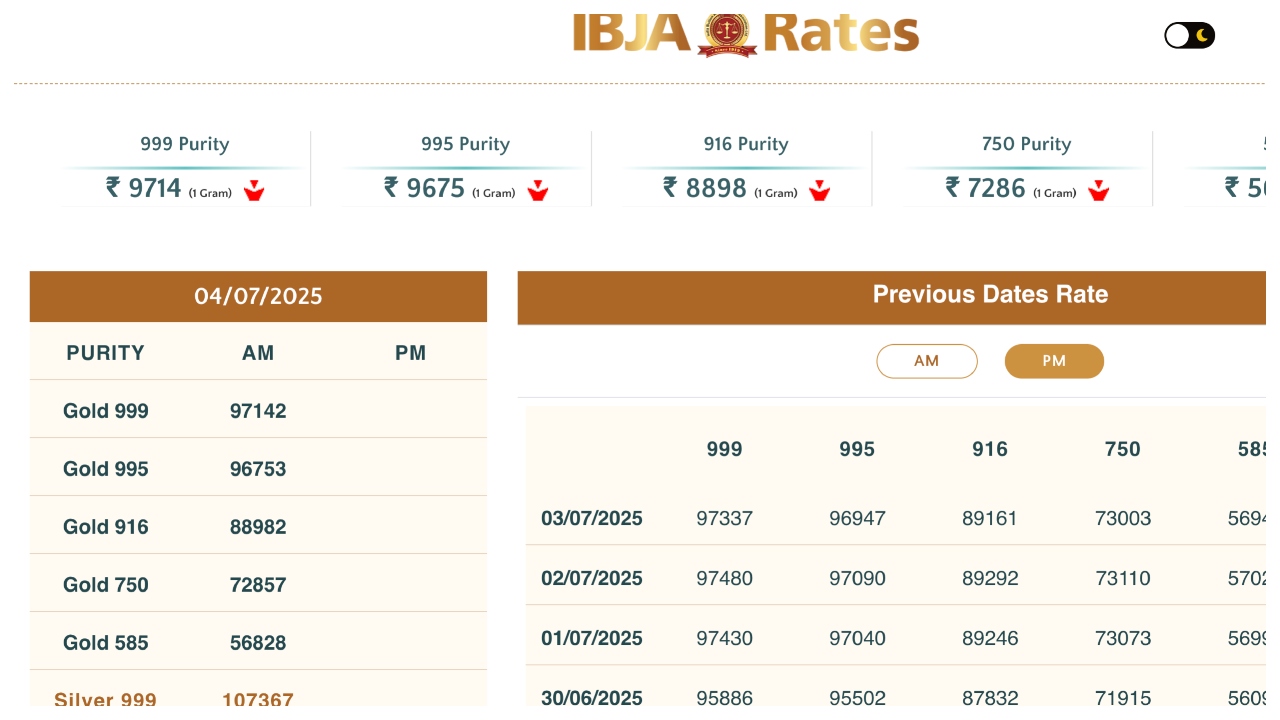Click the 999 purity column header

pyautogui.click(x=724, y=449)
